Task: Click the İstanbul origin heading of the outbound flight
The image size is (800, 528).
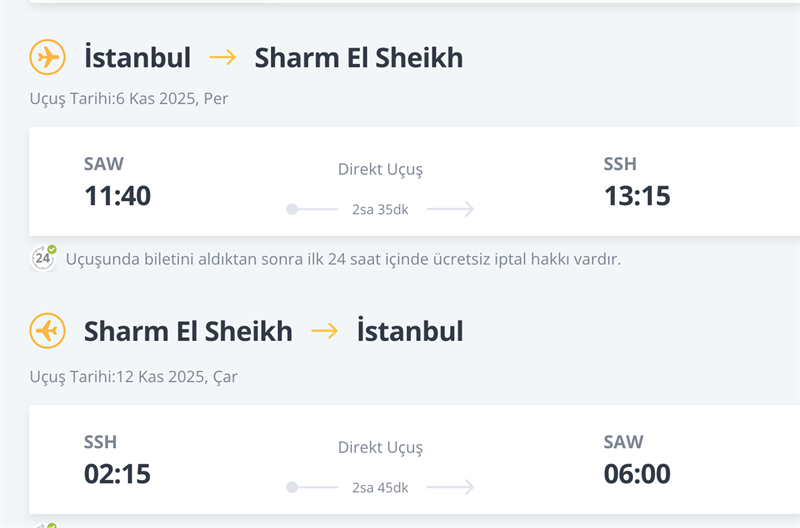Action: 137,57
